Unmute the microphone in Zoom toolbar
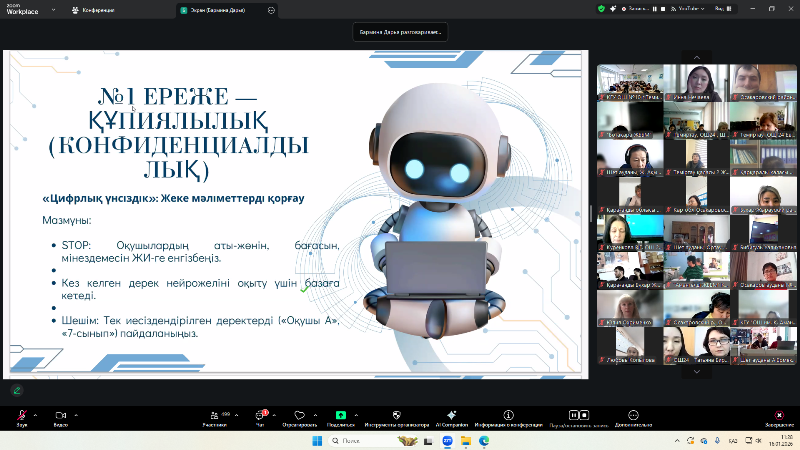This screenshot has width=800, height=450. [22, 415]
